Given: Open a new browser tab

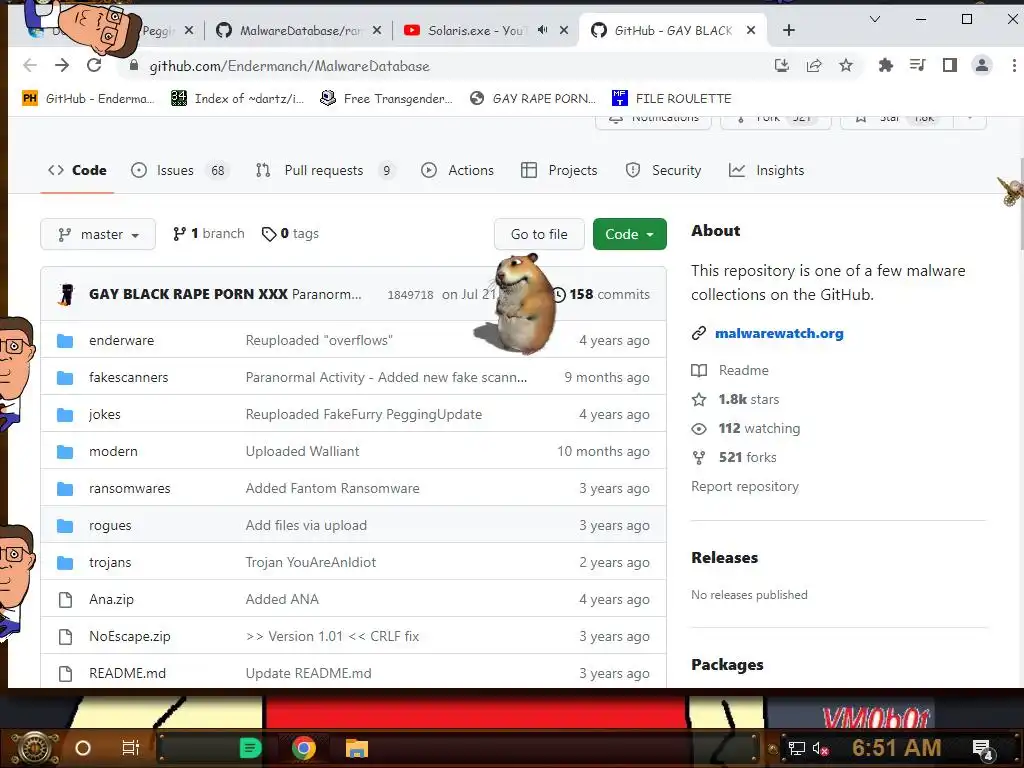Looking at the screenshot, I should click(x=789, y=30).
